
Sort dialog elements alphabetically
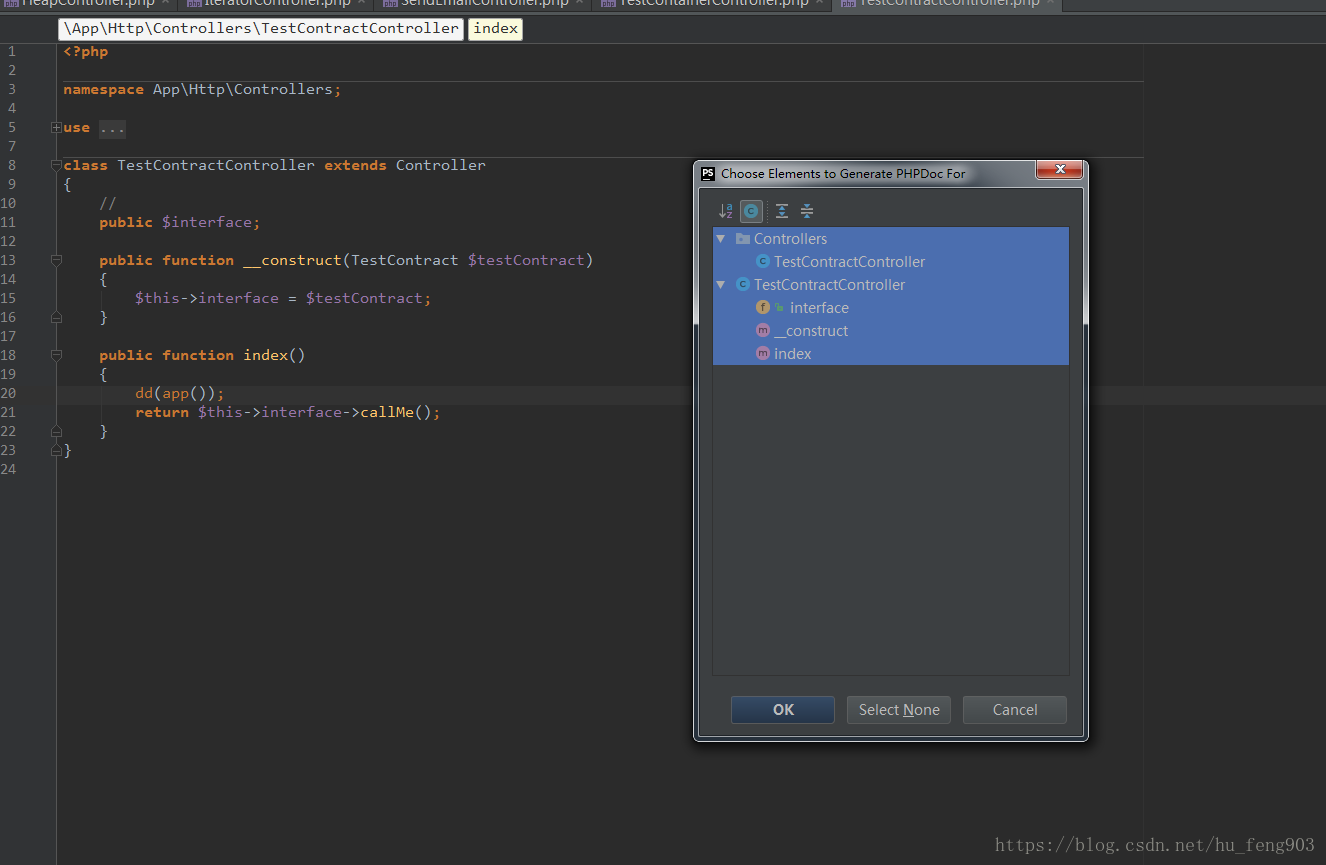[x=725, y=211]
